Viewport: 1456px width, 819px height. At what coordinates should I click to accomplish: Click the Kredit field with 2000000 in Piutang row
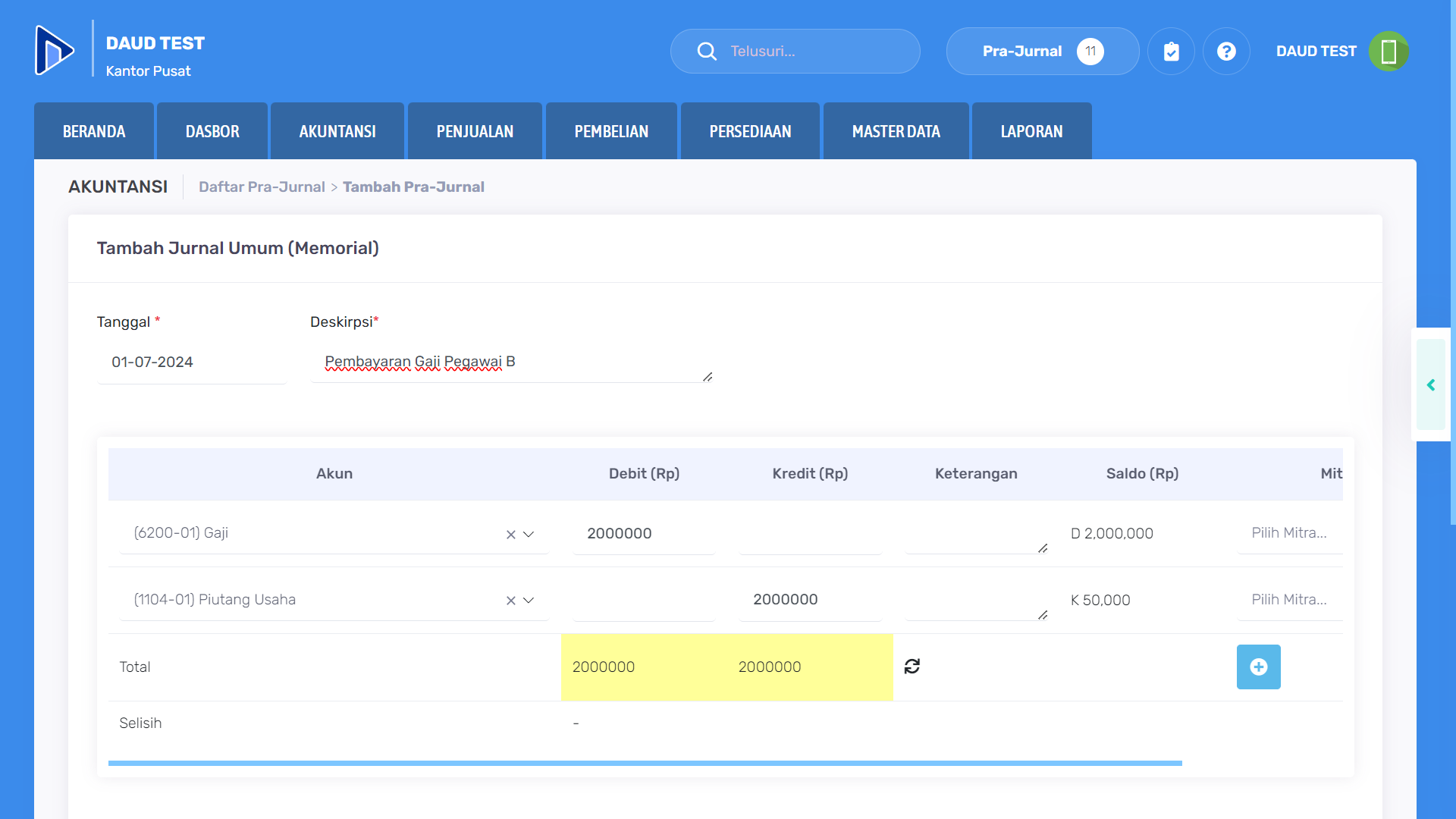(810, 600)
